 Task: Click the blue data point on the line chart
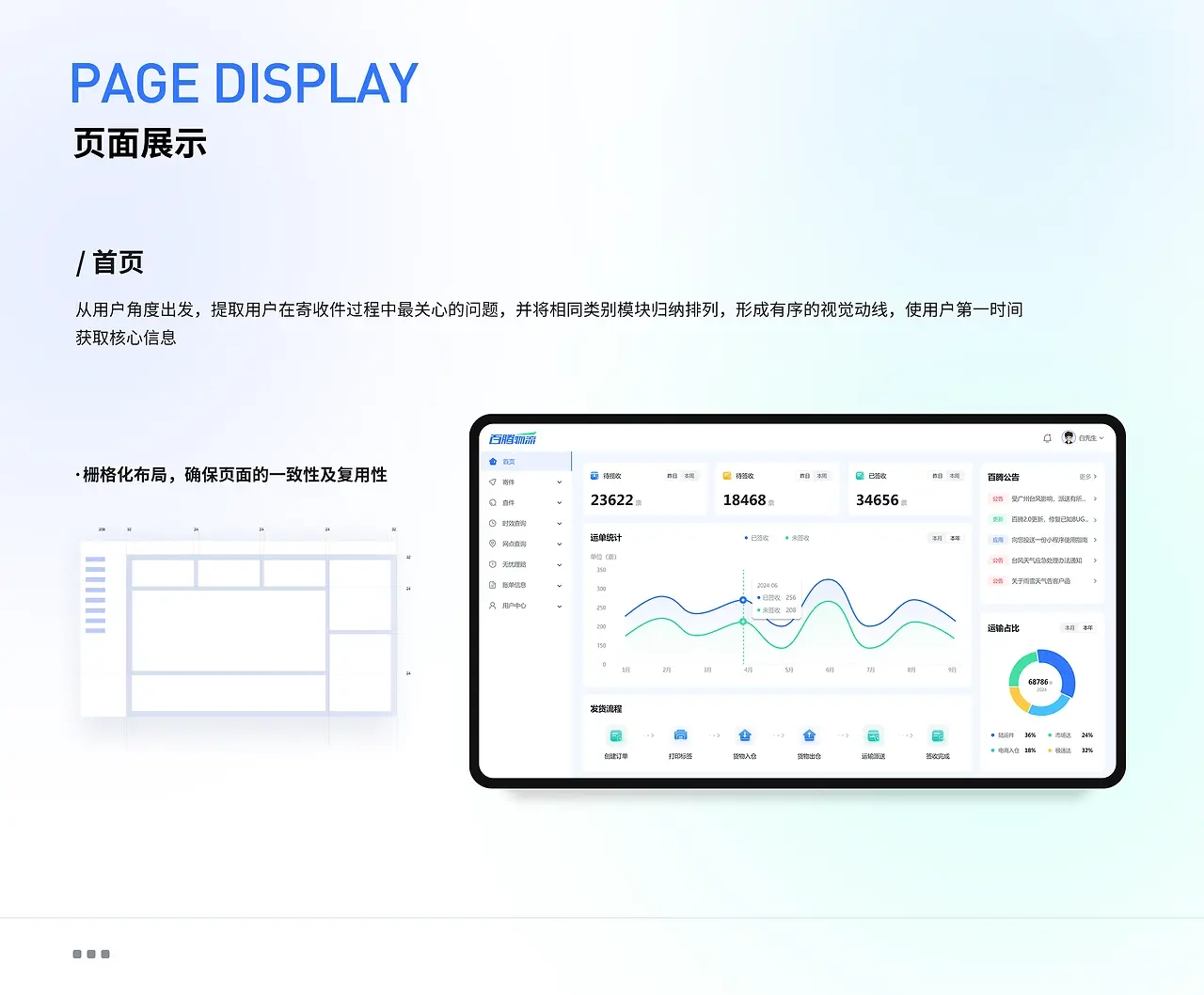(x=743, y=600)
